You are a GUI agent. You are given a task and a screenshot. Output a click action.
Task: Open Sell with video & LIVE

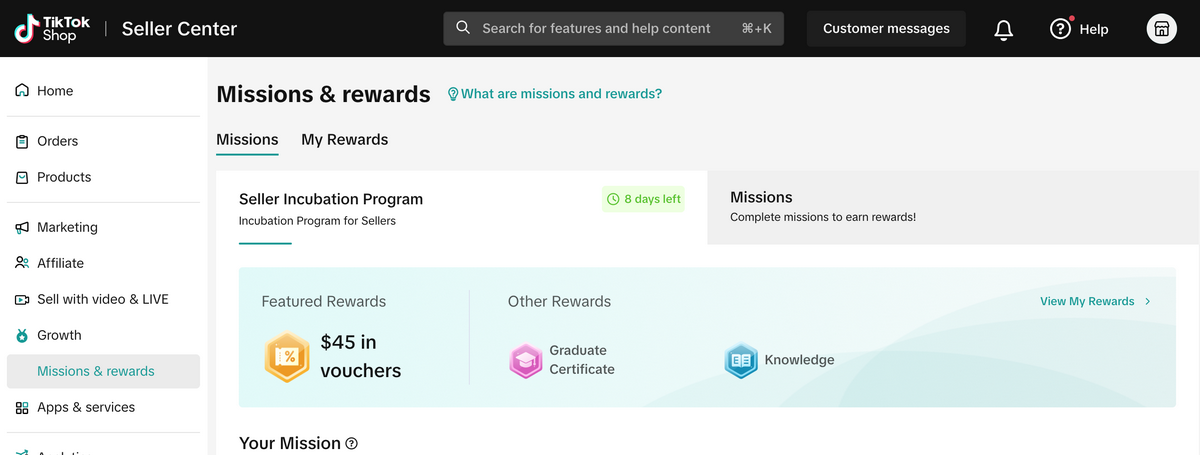point(102,299)
